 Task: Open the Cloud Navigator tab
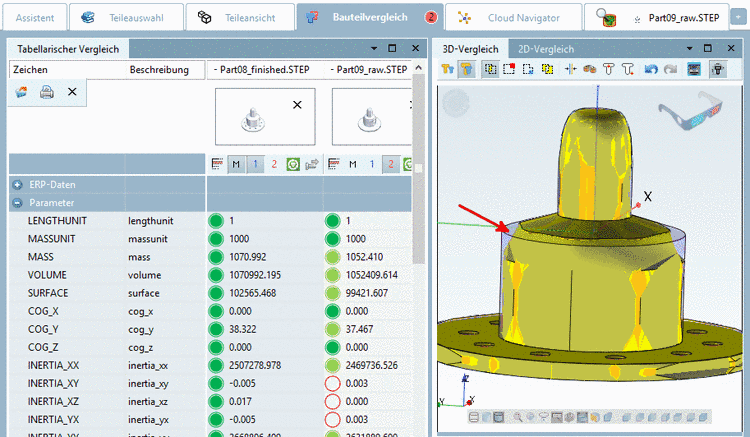514,18
